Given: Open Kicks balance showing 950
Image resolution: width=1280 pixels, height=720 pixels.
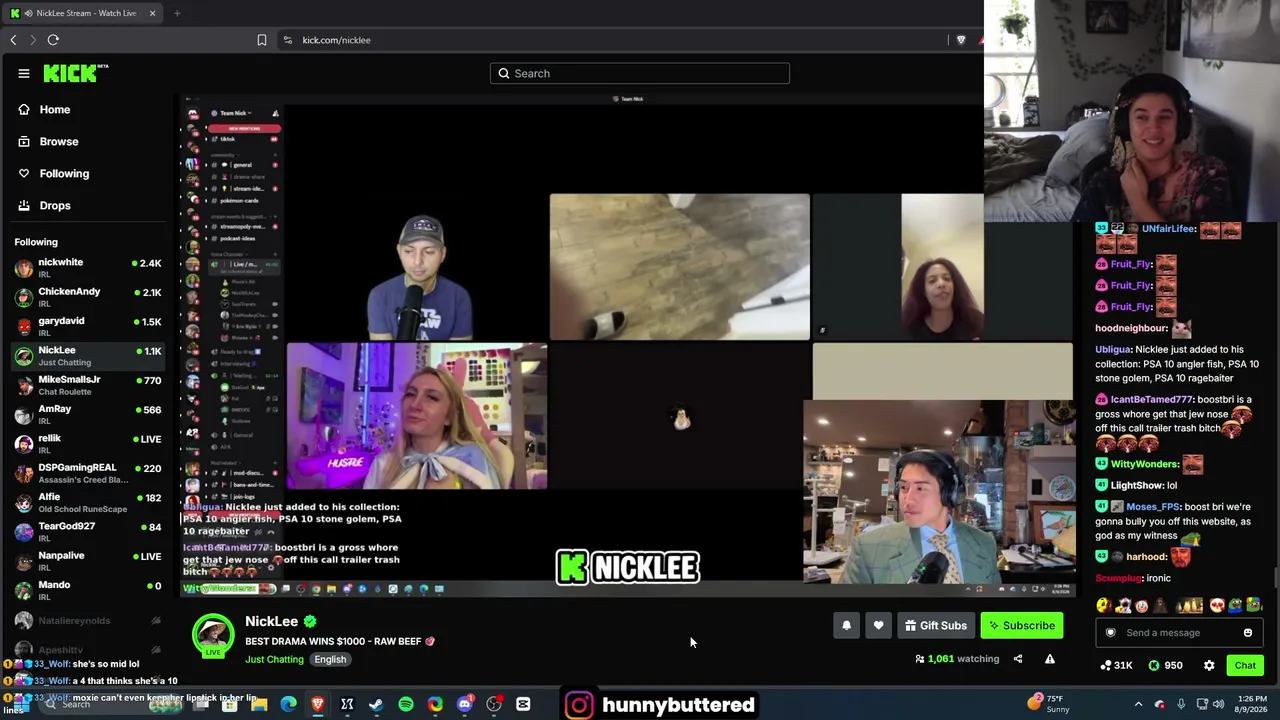Looking at the screenshot, I should pos(1166,666).
